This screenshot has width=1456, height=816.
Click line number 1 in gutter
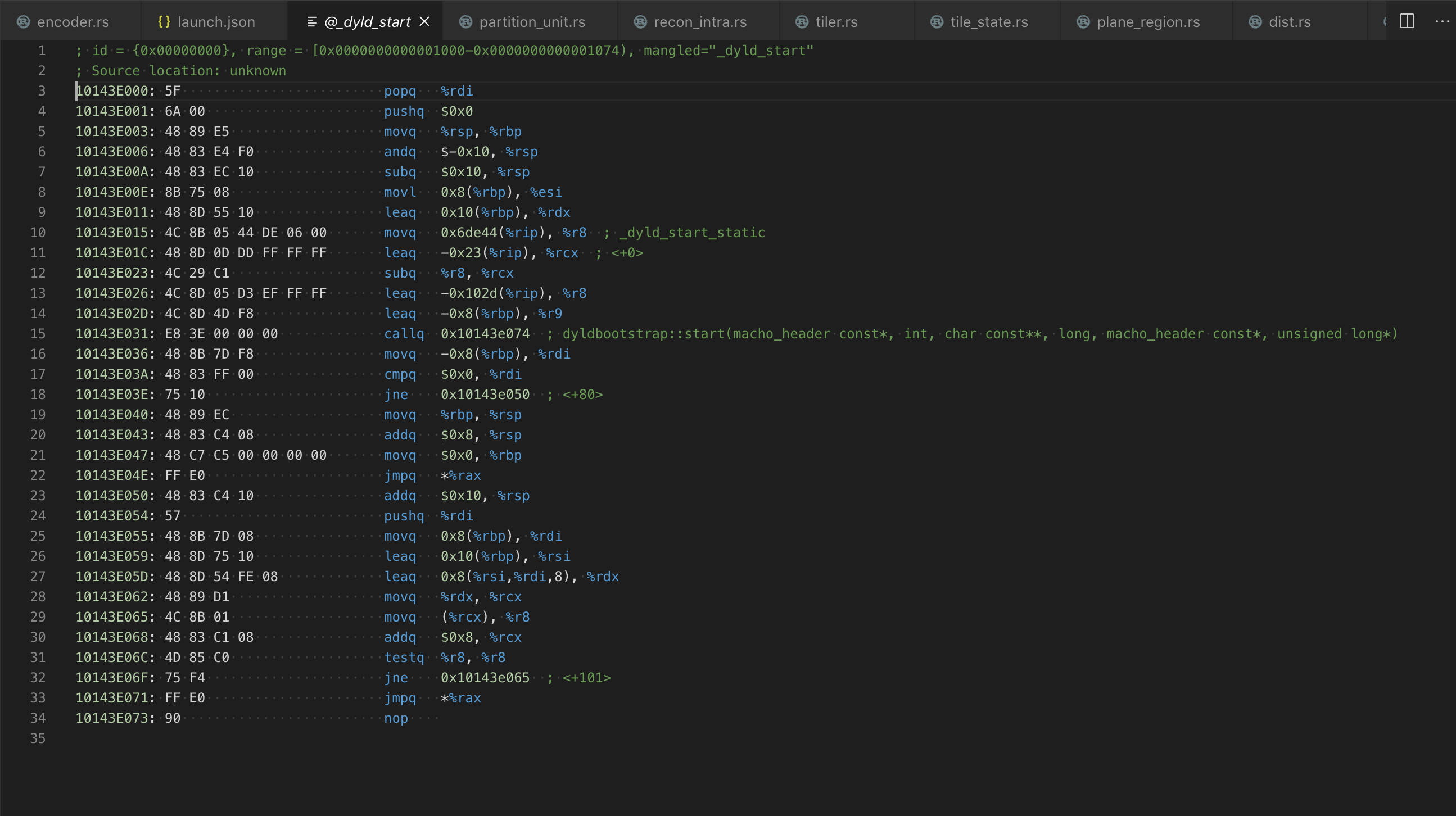[x=42, y=51]
